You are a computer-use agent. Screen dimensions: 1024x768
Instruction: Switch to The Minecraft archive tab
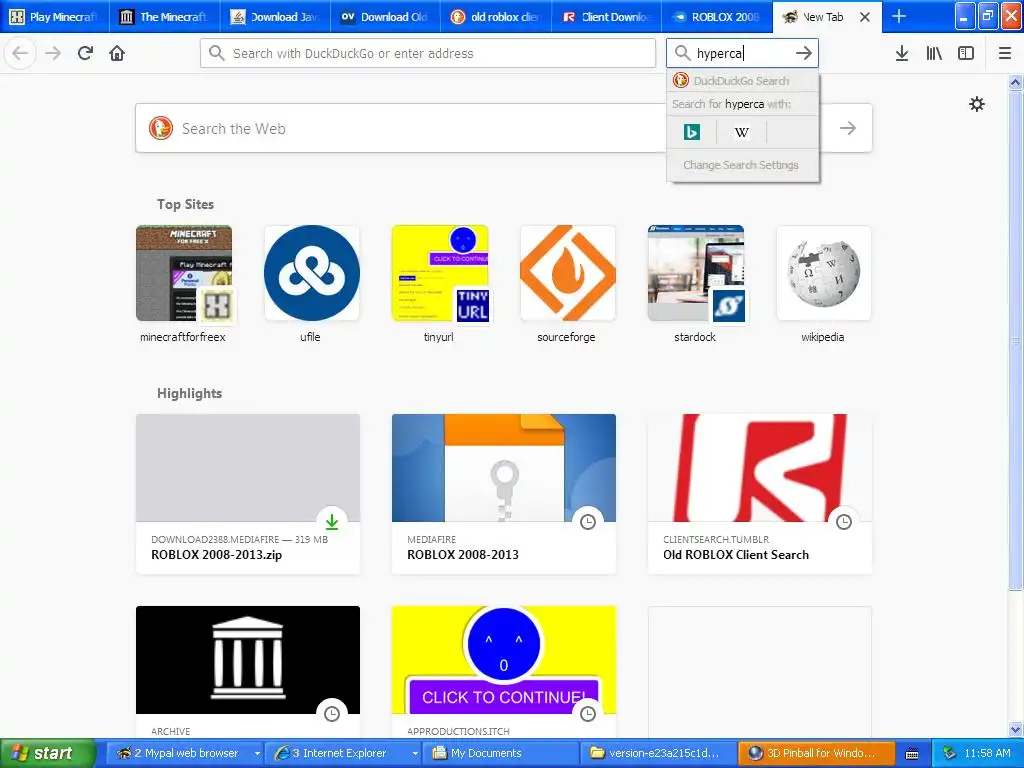[166, 16]
